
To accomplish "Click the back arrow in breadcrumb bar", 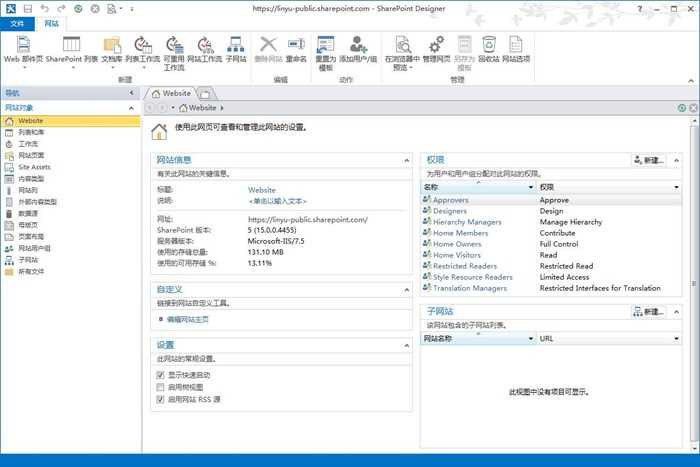I will click(150, 108).
